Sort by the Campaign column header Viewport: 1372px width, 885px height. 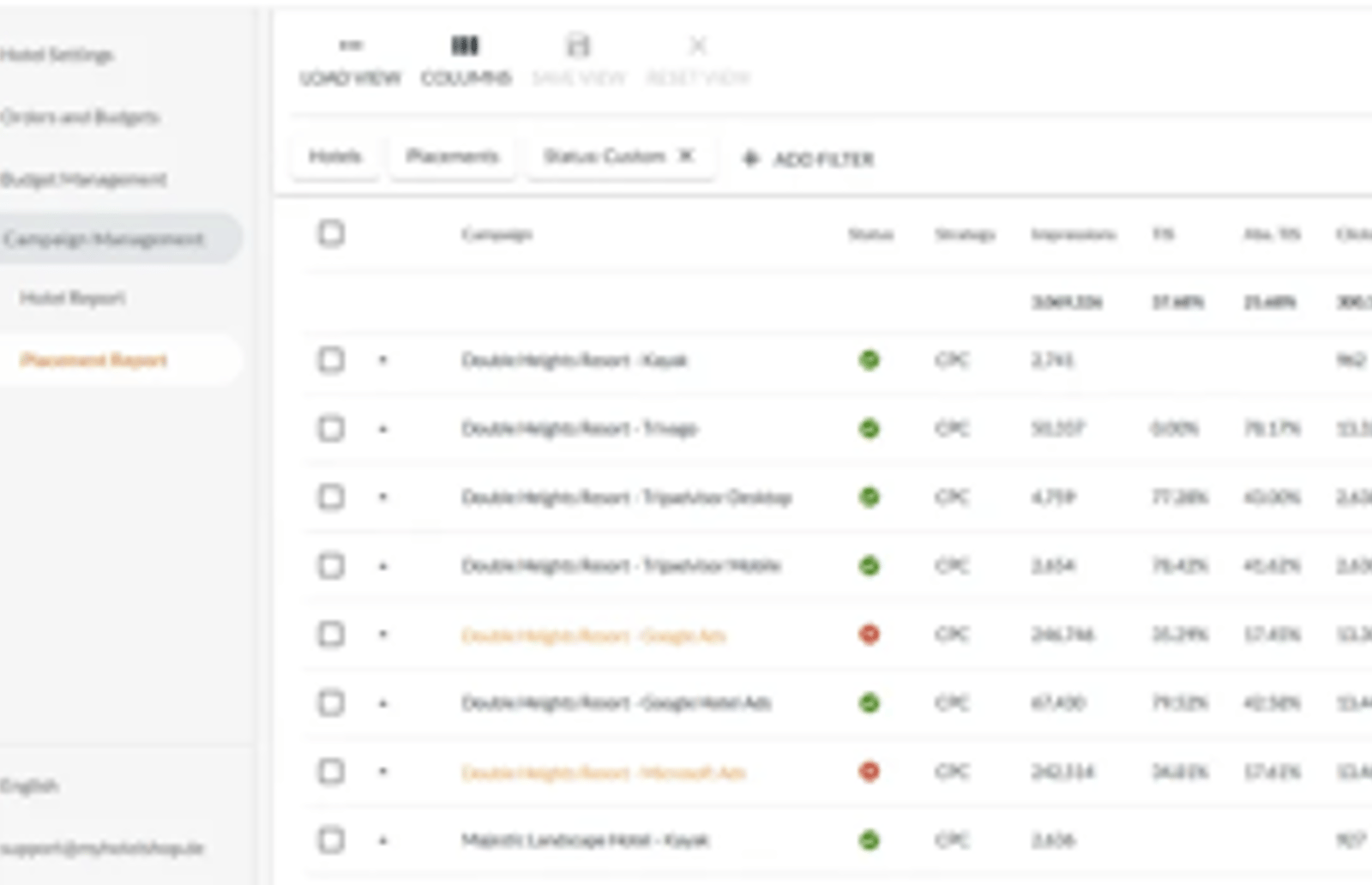click(496, 234)
